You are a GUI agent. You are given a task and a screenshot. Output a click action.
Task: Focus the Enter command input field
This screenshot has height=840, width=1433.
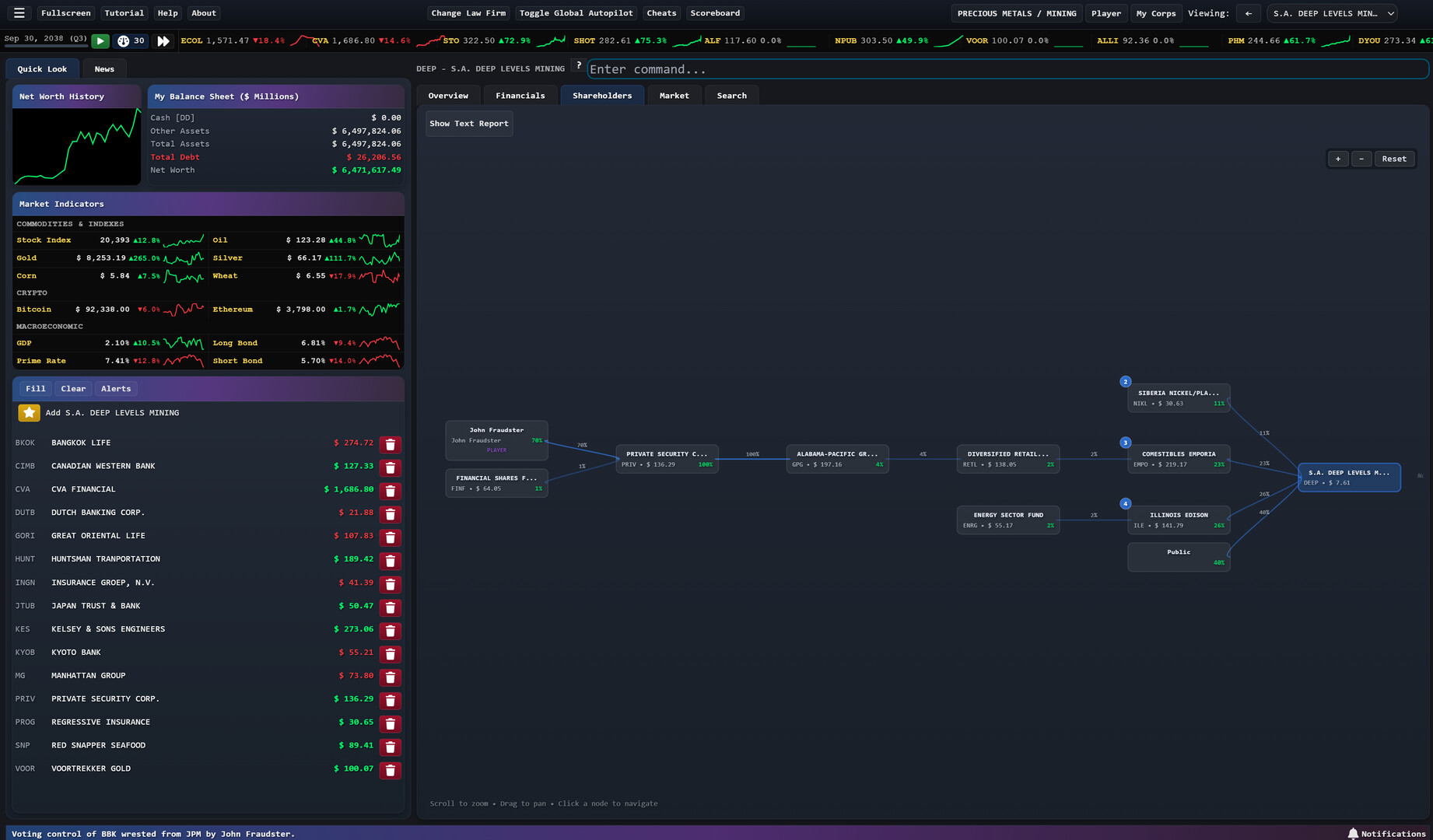pos(1007,69)
